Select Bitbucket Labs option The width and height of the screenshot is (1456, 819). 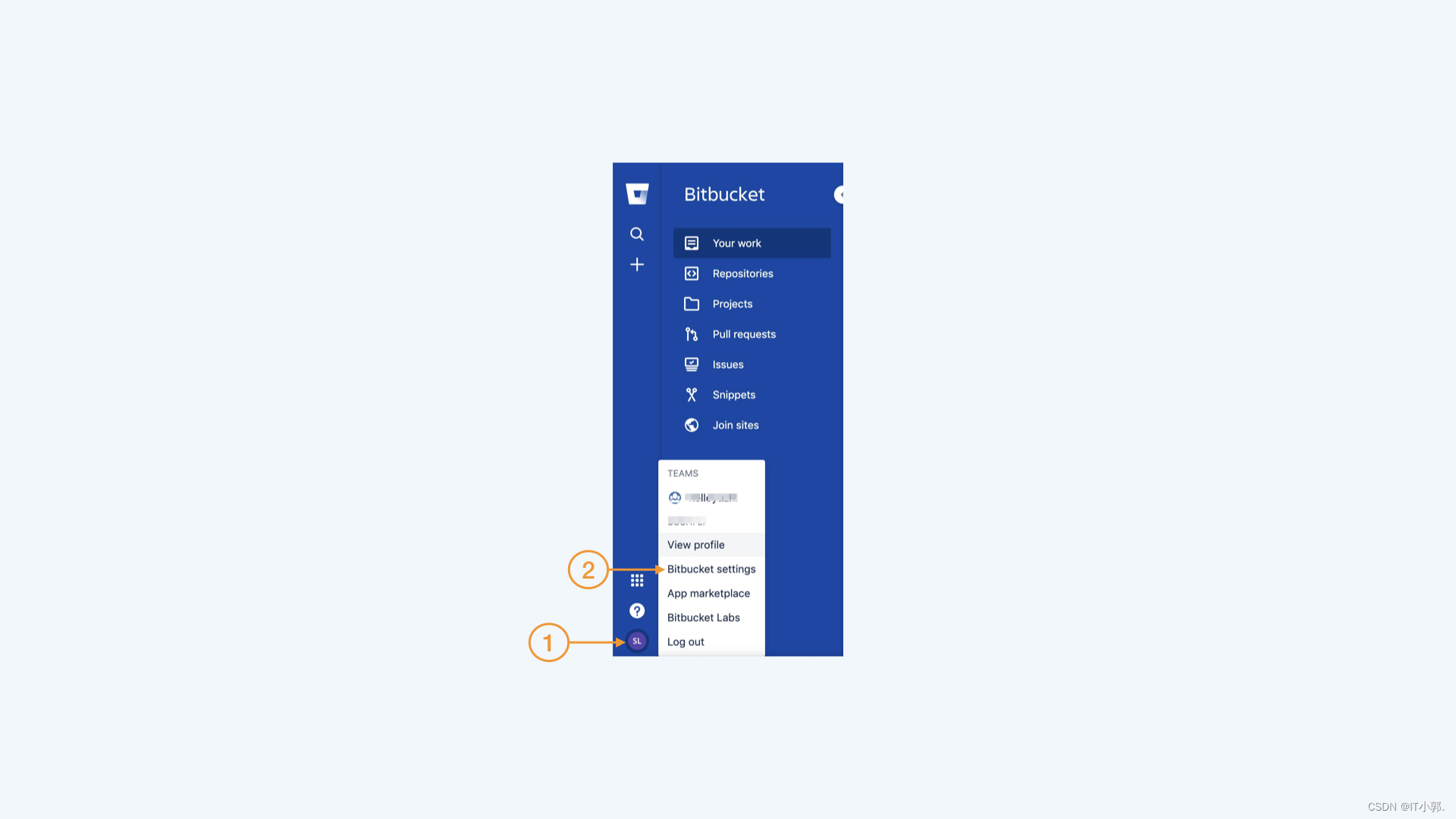pos(703,617)
